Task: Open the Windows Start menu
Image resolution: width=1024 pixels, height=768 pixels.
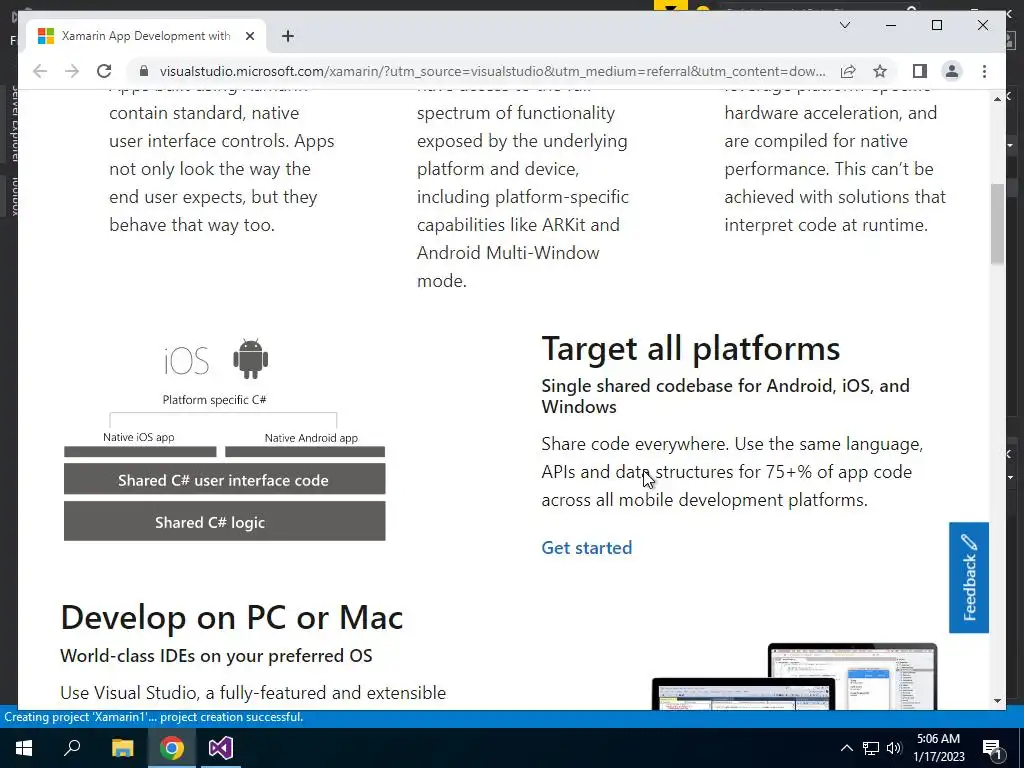Action: click(x=24, y=748)
